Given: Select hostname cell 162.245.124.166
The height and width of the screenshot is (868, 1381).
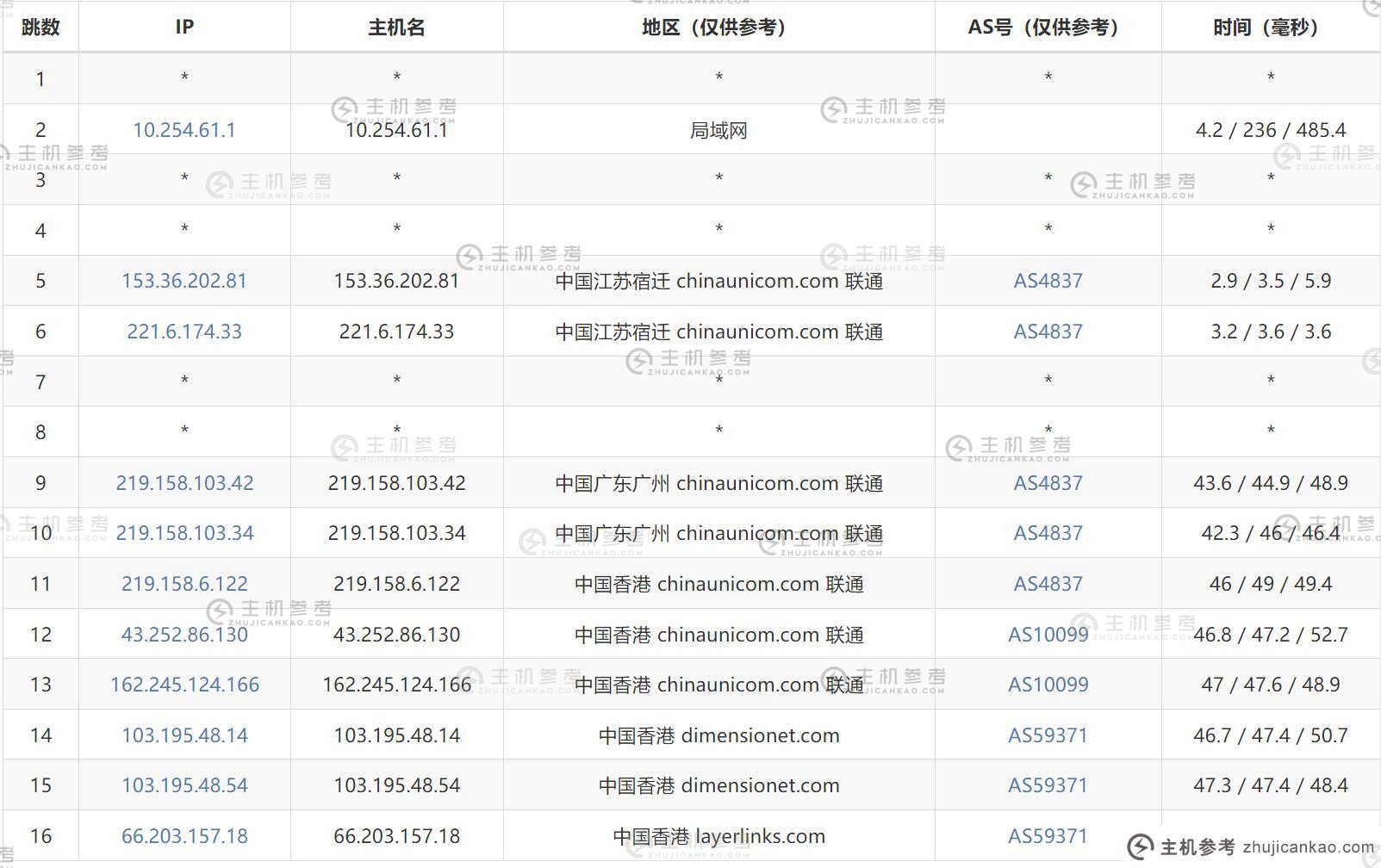Looking at the screenshot, I should (x=396, y=685).
